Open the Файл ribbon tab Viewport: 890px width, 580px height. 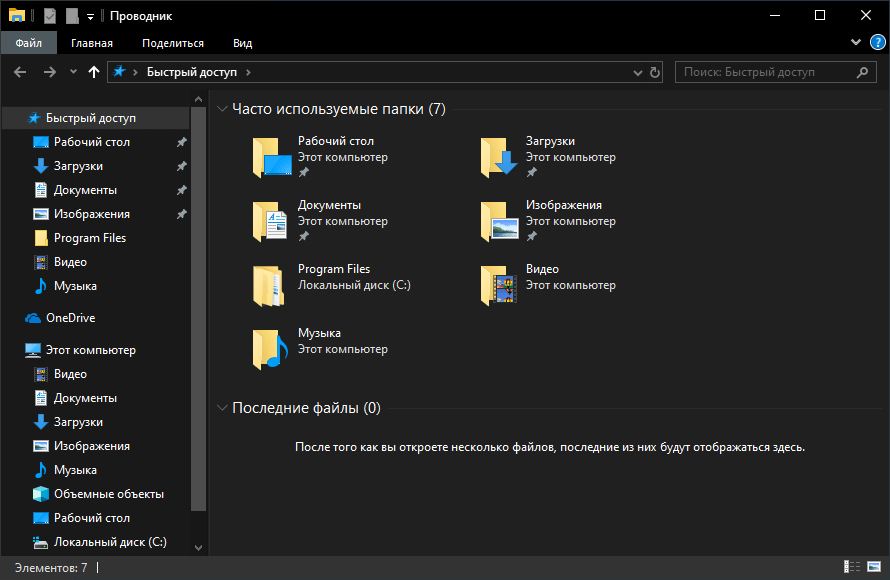click(28, 43)
